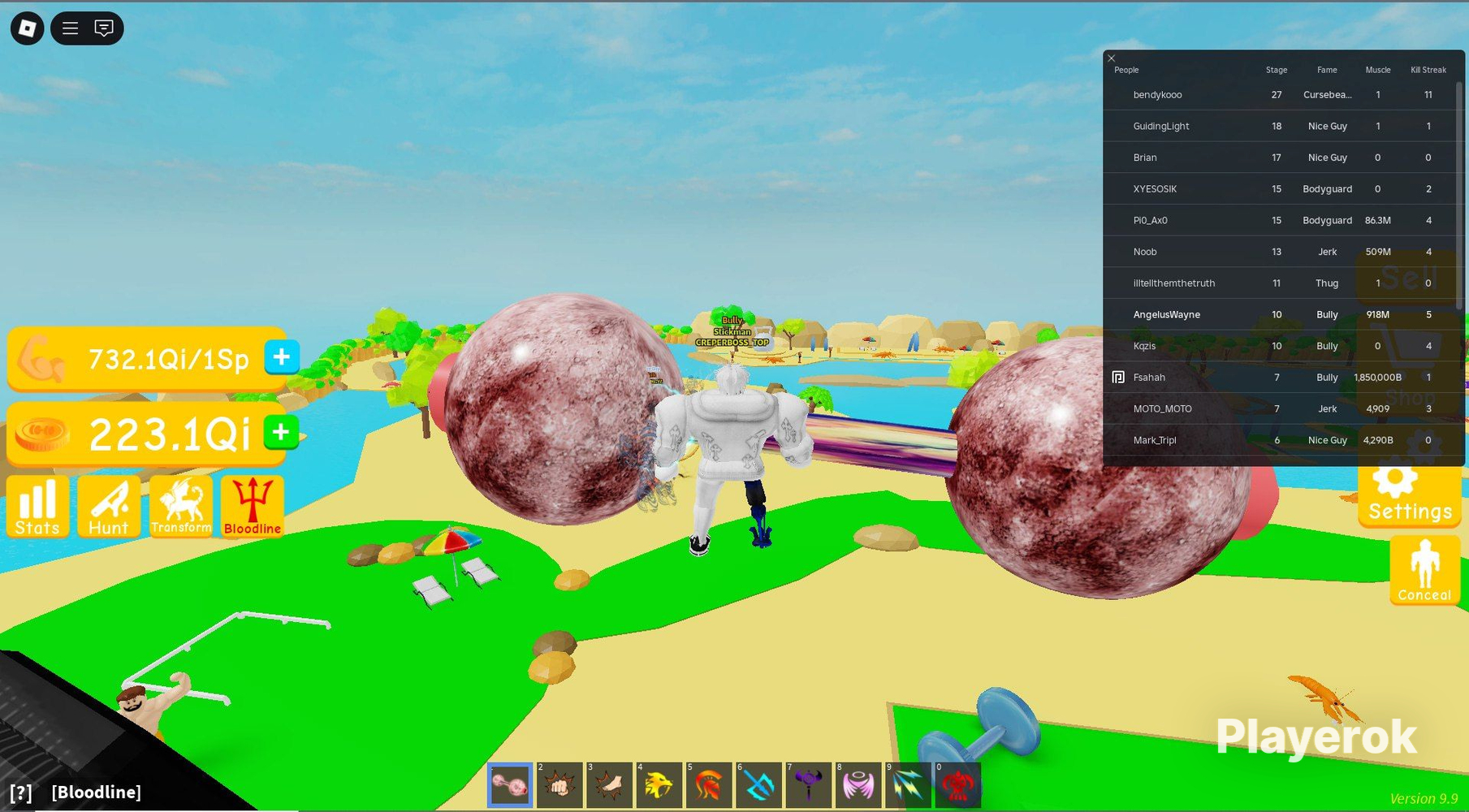Click the question mark help icon
Screen dimensions: 1469x812
click(21, 793)
